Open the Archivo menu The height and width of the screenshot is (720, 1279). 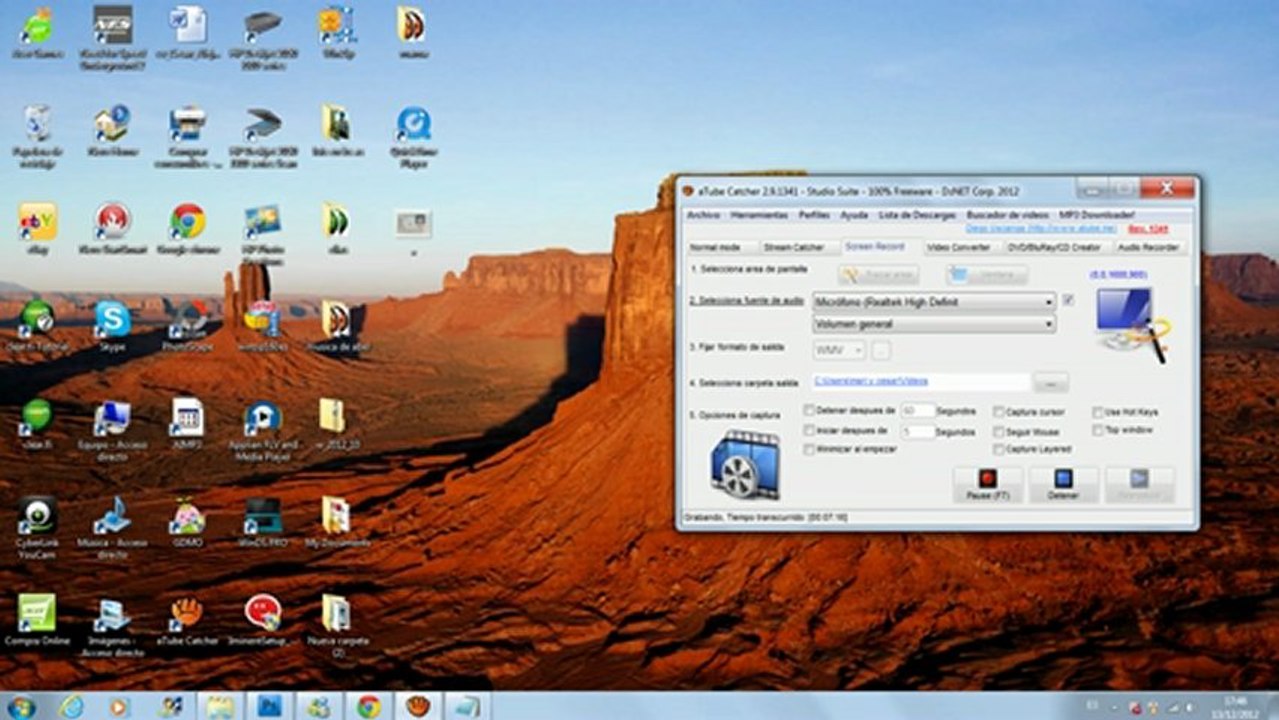pos(703,215)
